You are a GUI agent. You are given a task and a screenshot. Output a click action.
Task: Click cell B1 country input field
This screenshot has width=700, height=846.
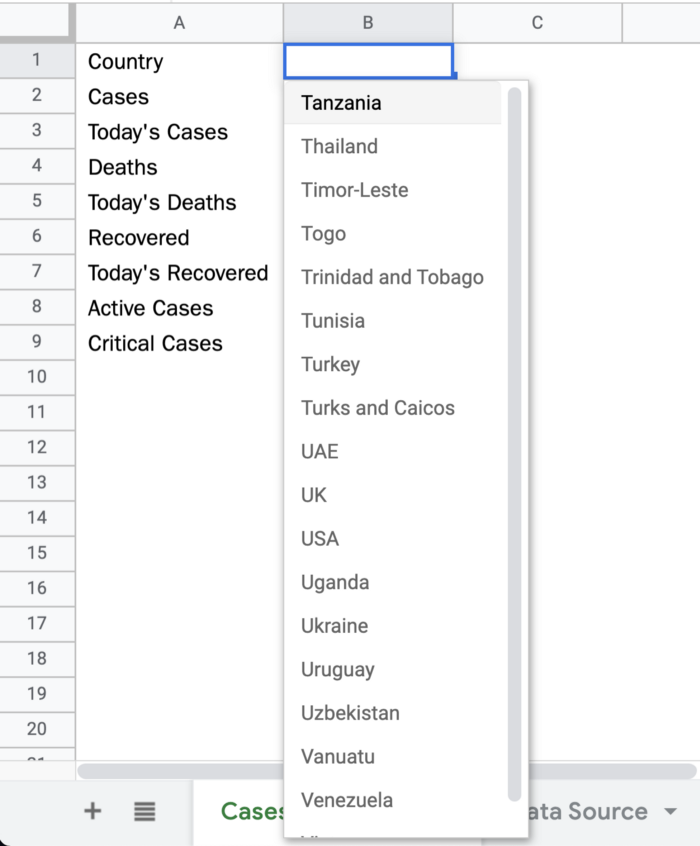pyautogui.click(x=368, y=61)
